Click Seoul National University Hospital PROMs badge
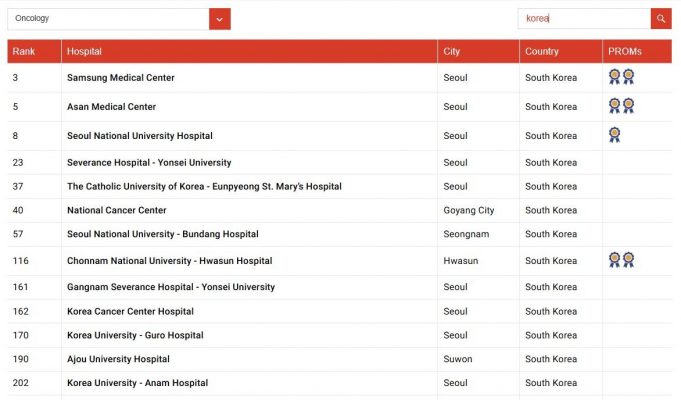Image resolution: width=681 pixels, height=400 pixels. (x=614, y=135)
